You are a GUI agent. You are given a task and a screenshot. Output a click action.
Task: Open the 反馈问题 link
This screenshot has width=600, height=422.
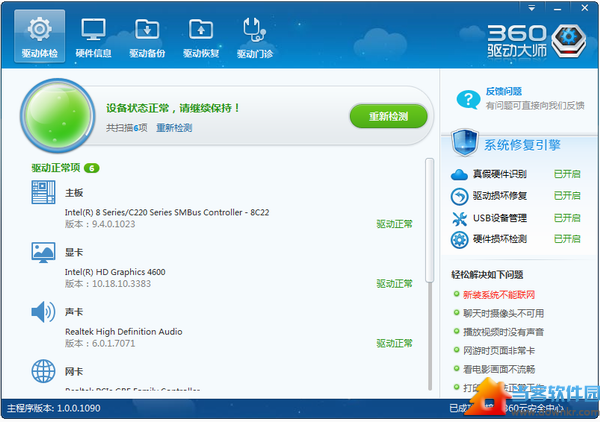(x=504, y=91)
